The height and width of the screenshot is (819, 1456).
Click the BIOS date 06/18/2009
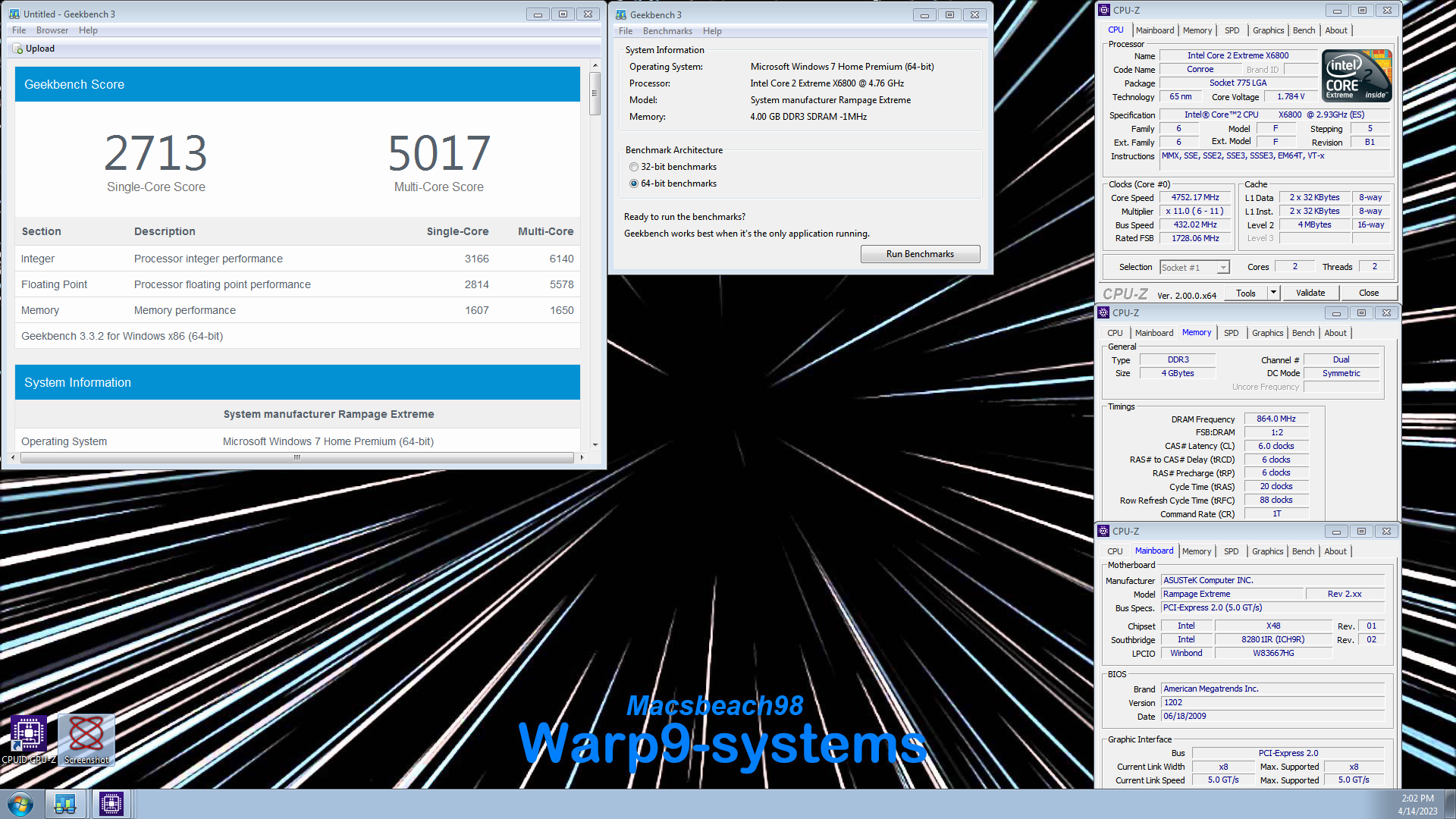point(1273,716)
